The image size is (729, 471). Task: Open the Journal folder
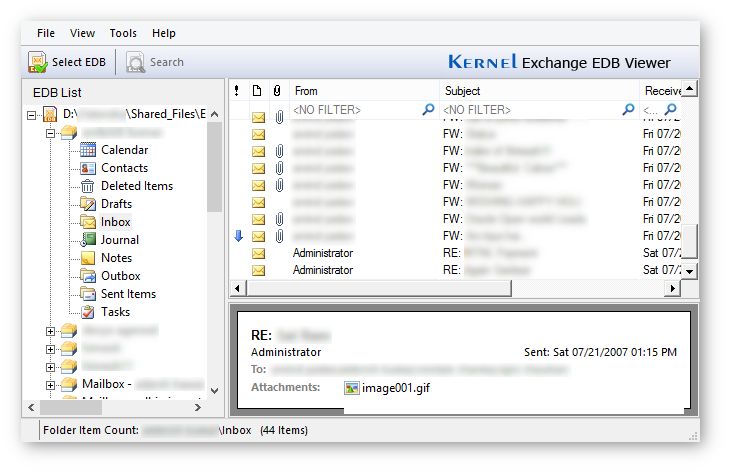coord(120,240)
